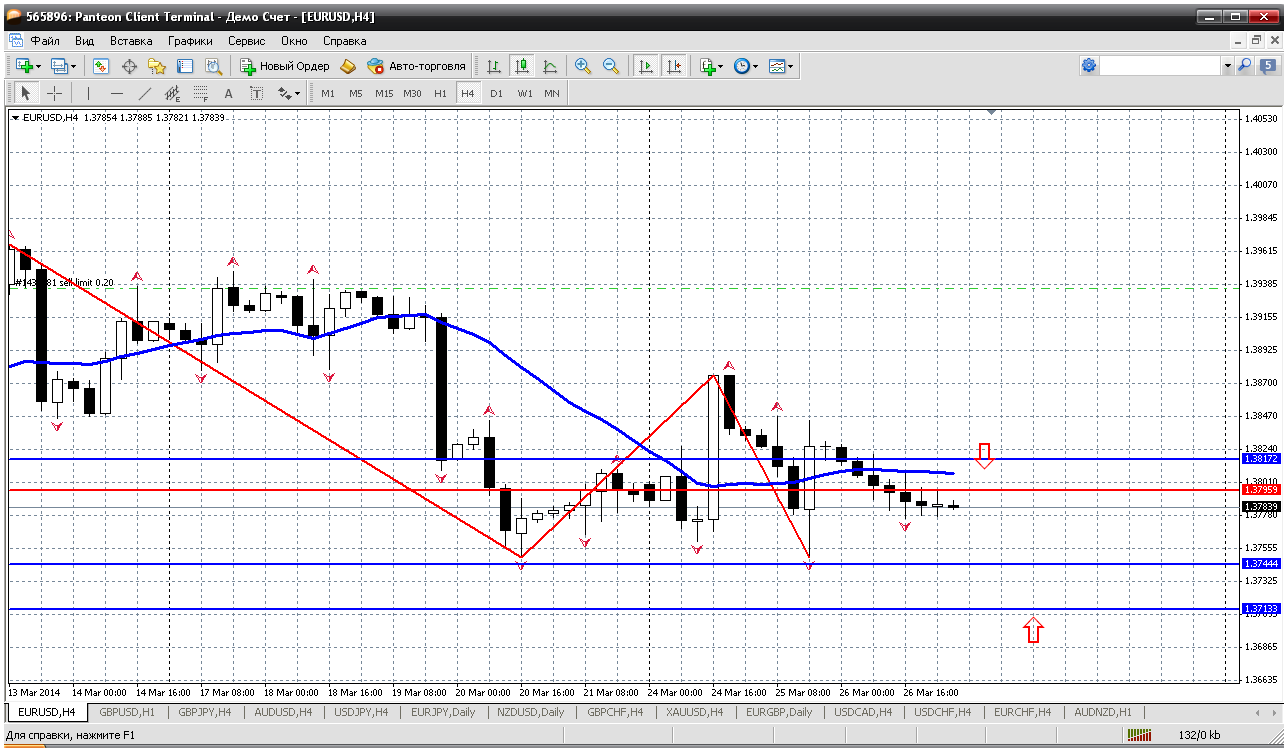Image resolution: width=1288 pixels, height=748 pixels.
Task: Select the text tool labeled A
Action: click(228, 93)
